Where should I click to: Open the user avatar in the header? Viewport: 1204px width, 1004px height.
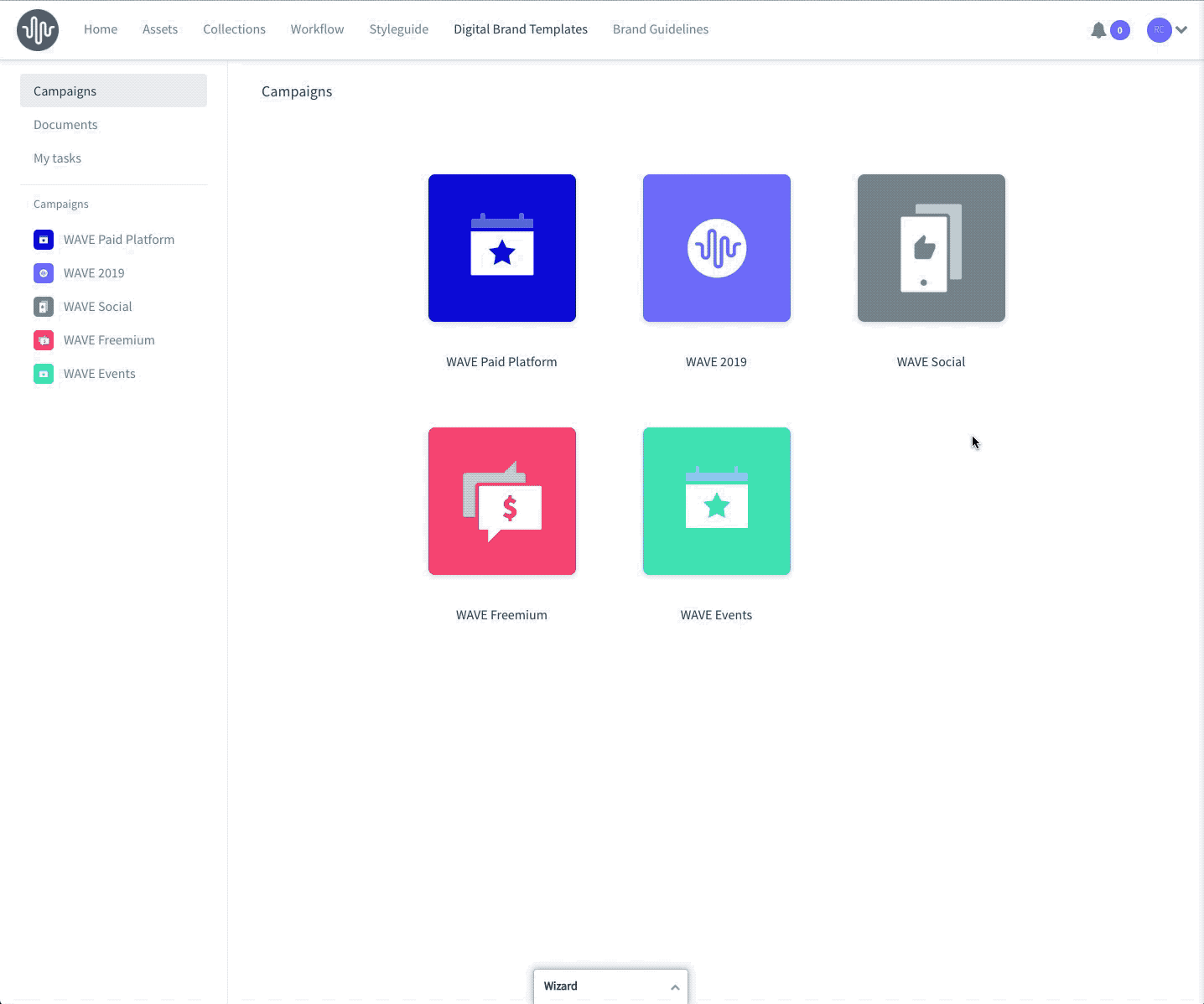tap(1159, 30)
